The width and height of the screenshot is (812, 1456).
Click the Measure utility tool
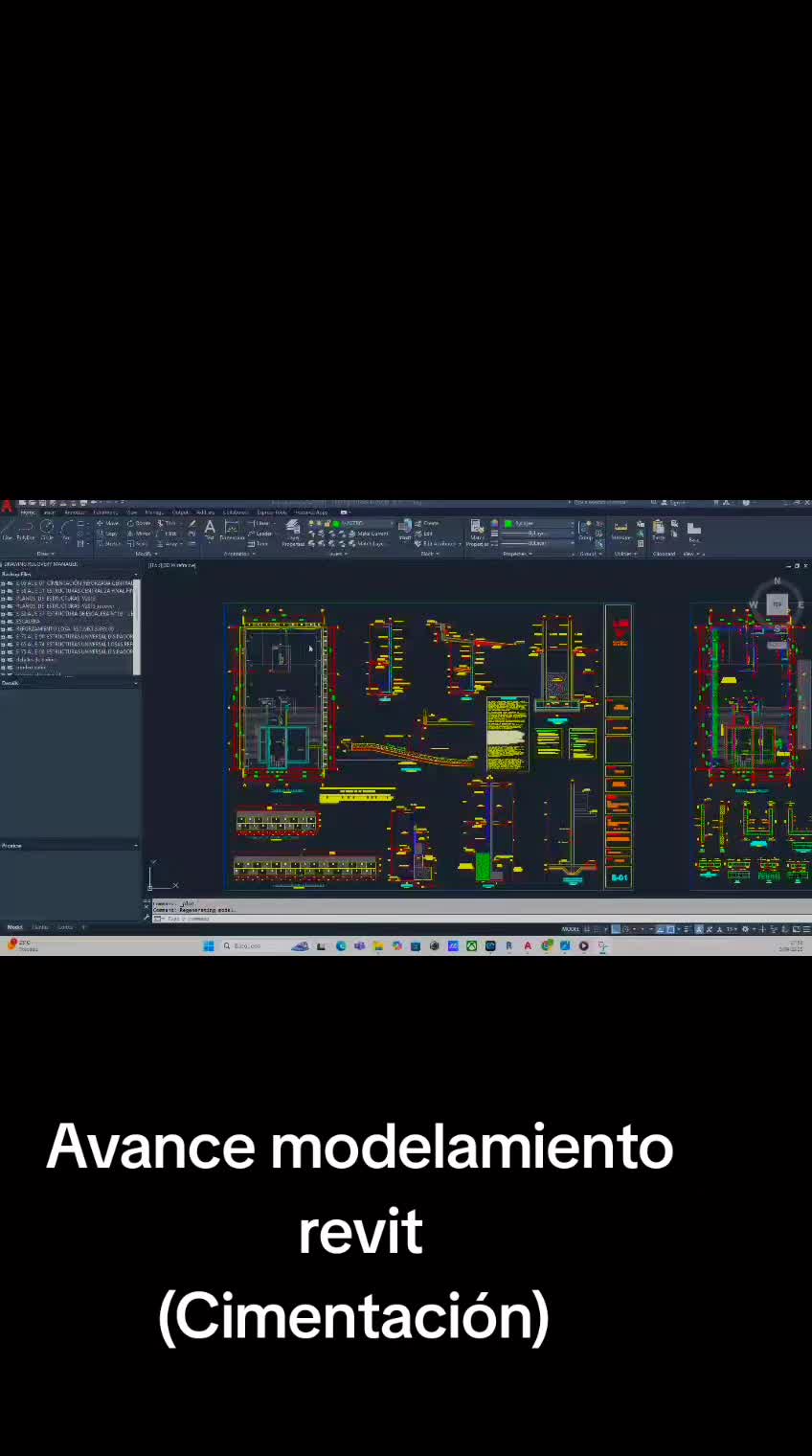(x=620, y=530)
